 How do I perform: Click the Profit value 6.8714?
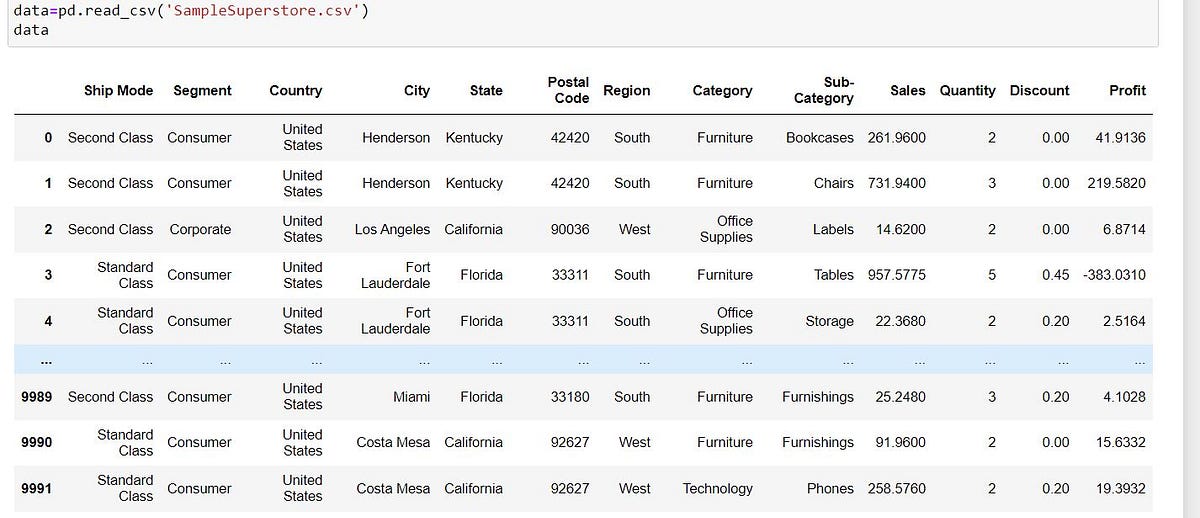tap(1125, 229)
